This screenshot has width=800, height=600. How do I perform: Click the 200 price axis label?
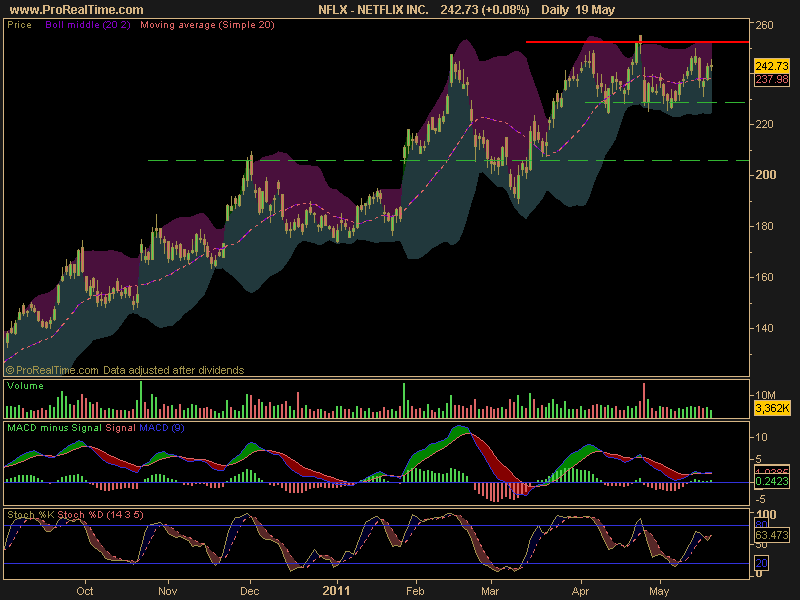(765, 175)
